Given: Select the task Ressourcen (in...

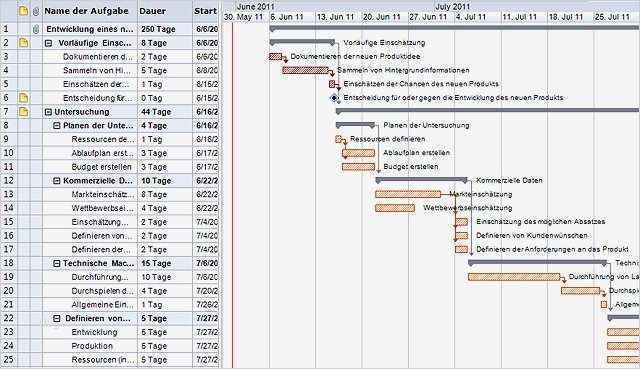Looking at the screenshot, I should point(102,360).
